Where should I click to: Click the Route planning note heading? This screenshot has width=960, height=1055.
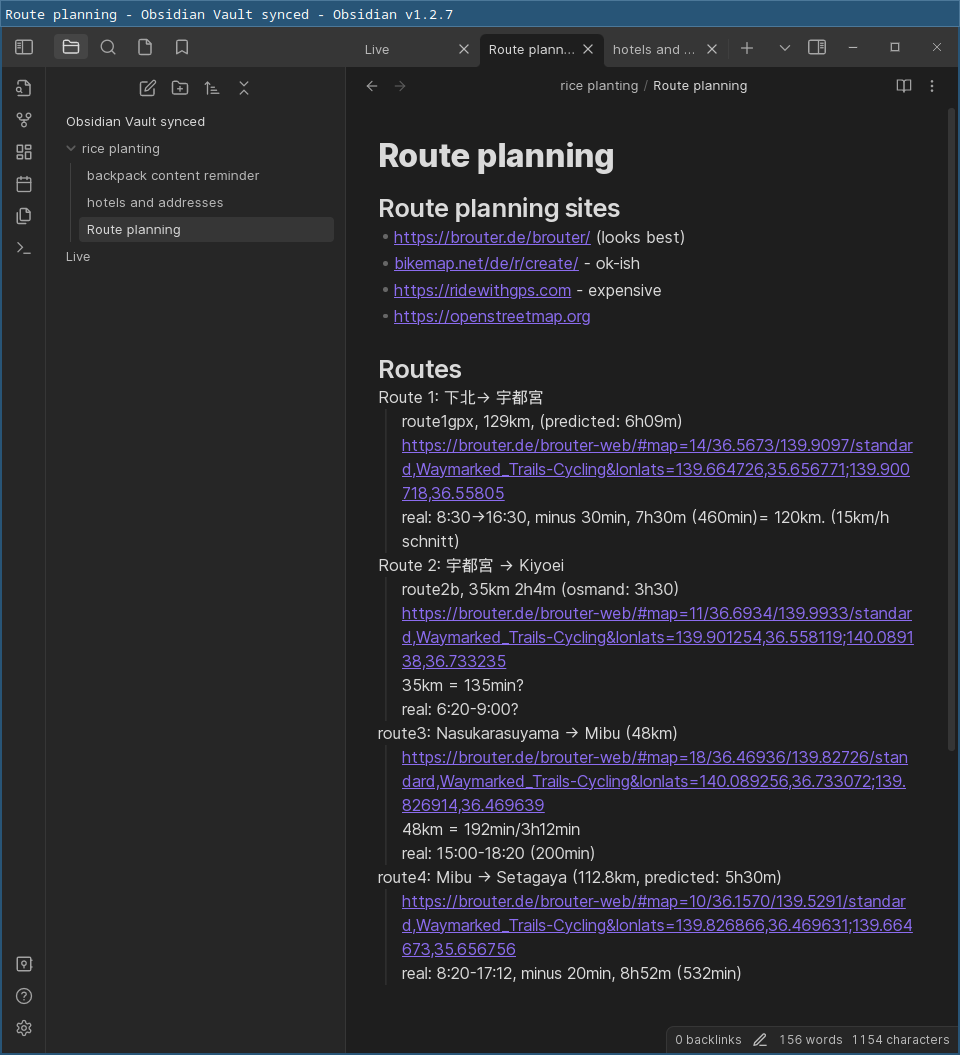496,156
